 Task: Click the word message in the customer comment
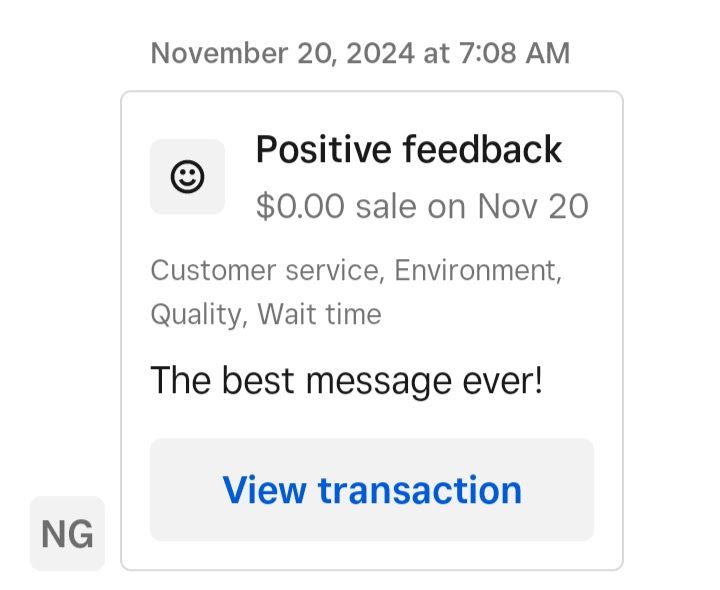tap(379, 382)
